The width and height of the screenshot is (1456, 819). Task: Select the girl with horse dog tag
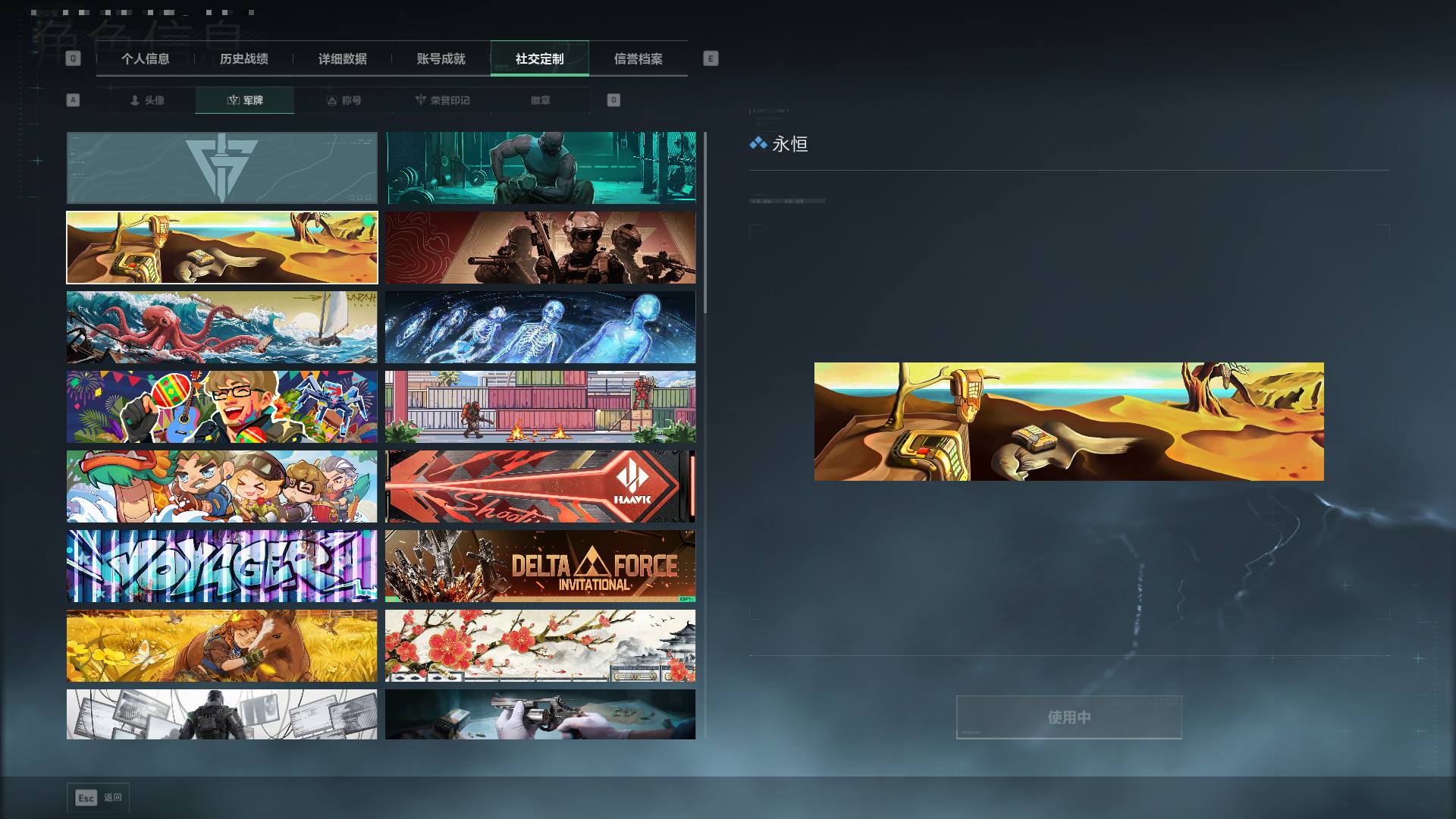222,646
